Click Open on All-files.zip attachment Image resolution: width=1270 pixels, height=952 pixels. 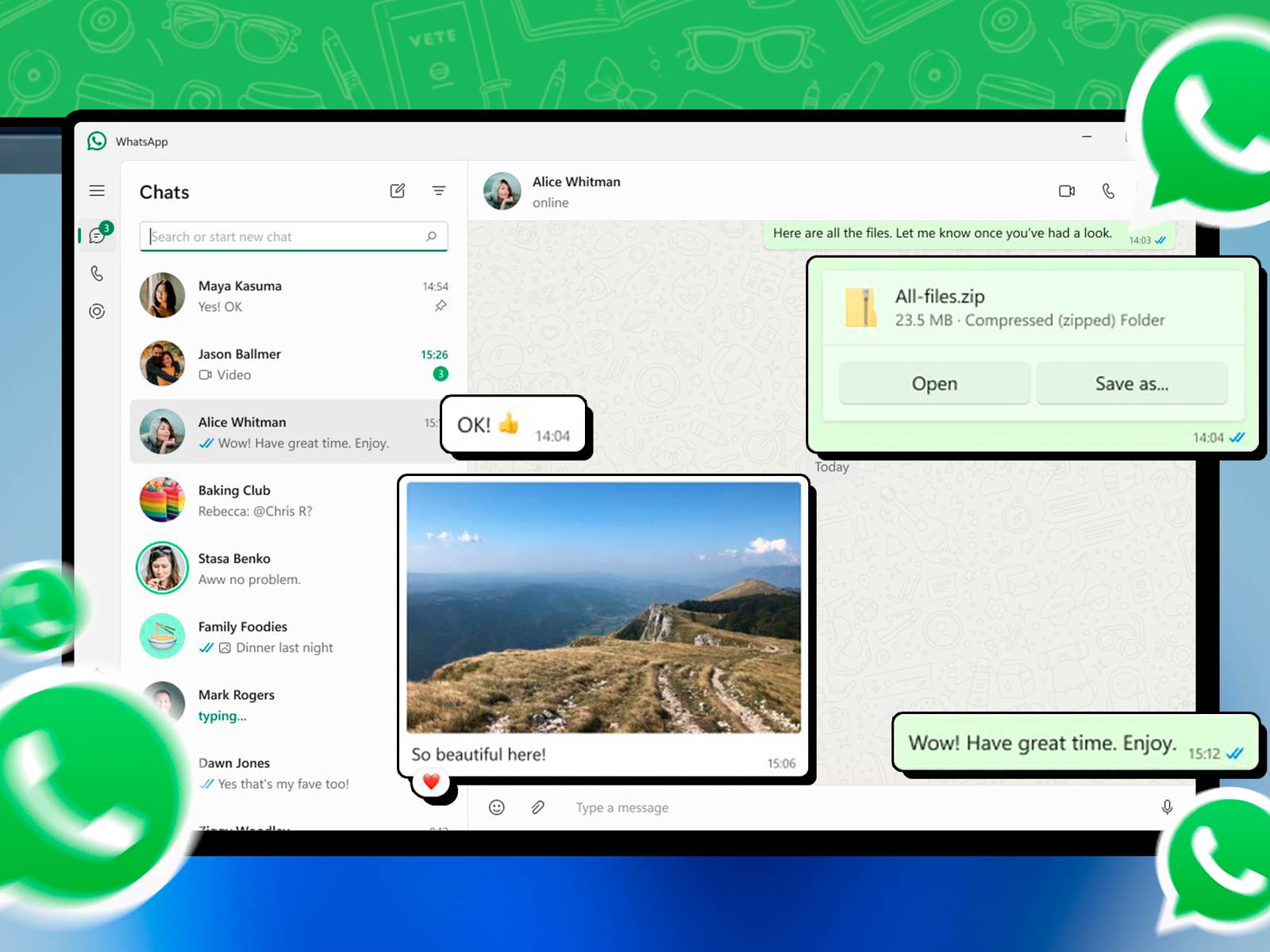pos(934,384)
